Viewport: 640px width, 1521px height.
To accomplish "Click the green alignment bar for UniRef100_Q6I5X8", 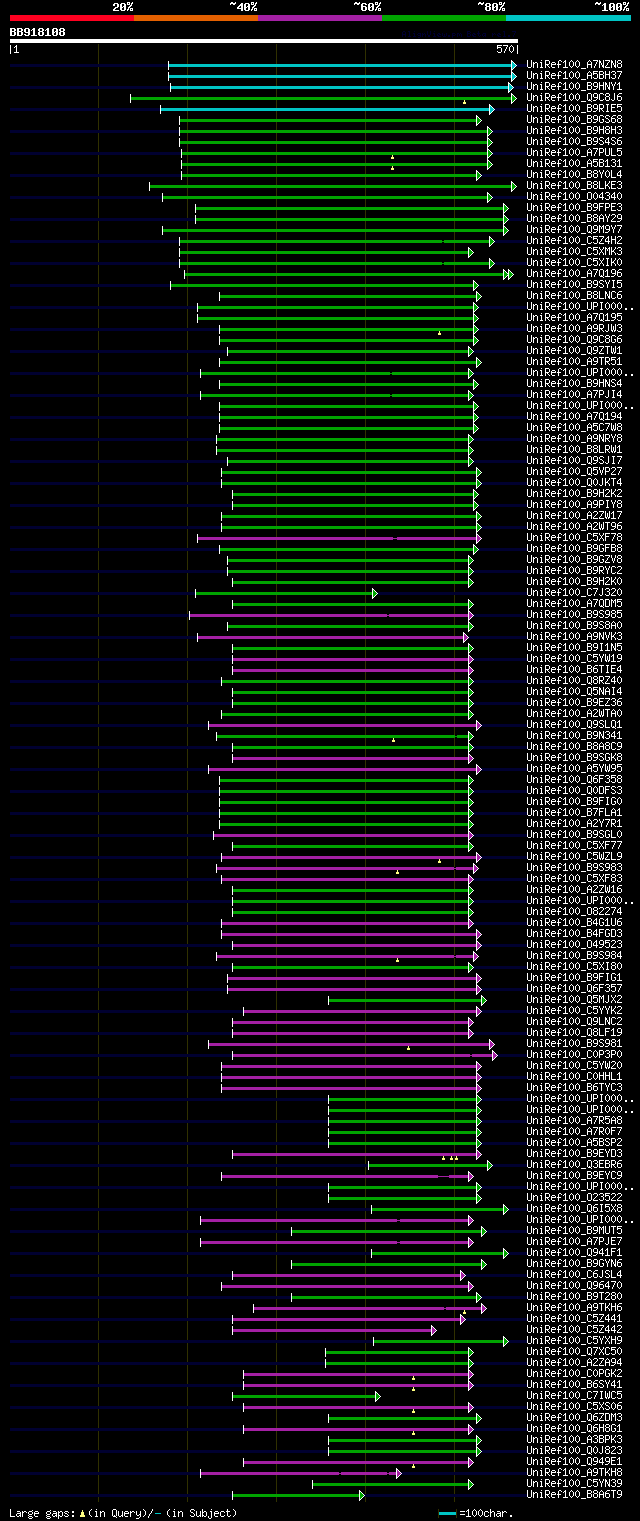I will click(440, 1208).
